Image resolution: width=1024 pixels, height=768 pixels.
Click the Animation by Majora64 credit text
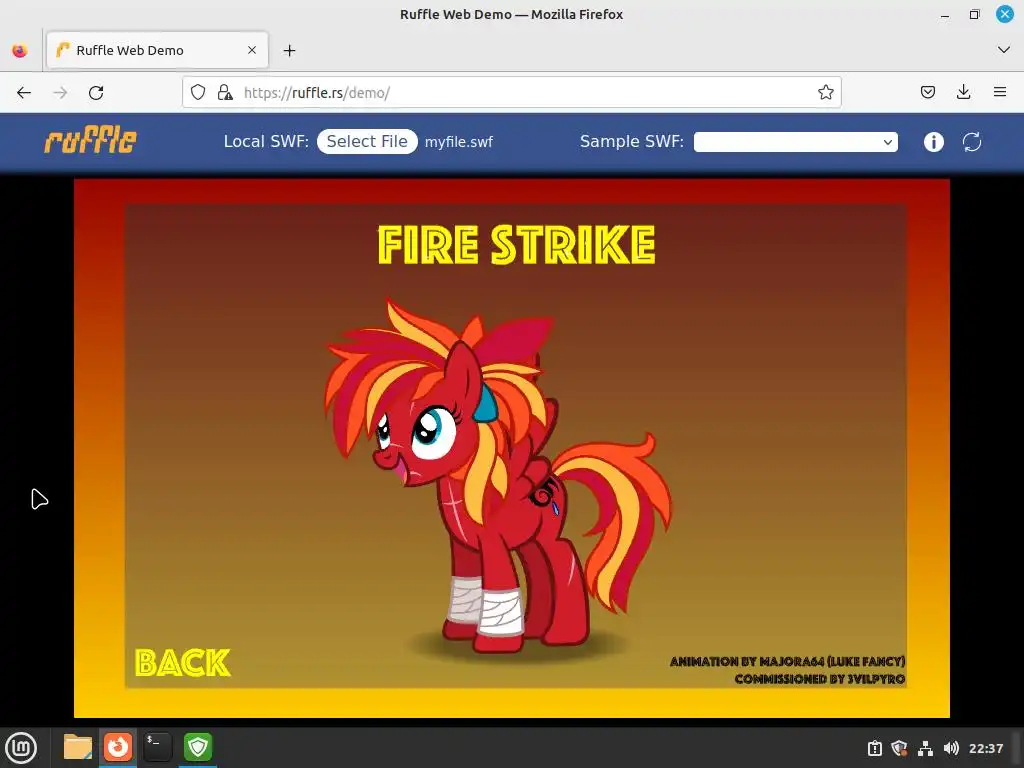click(x=787, y=662)
